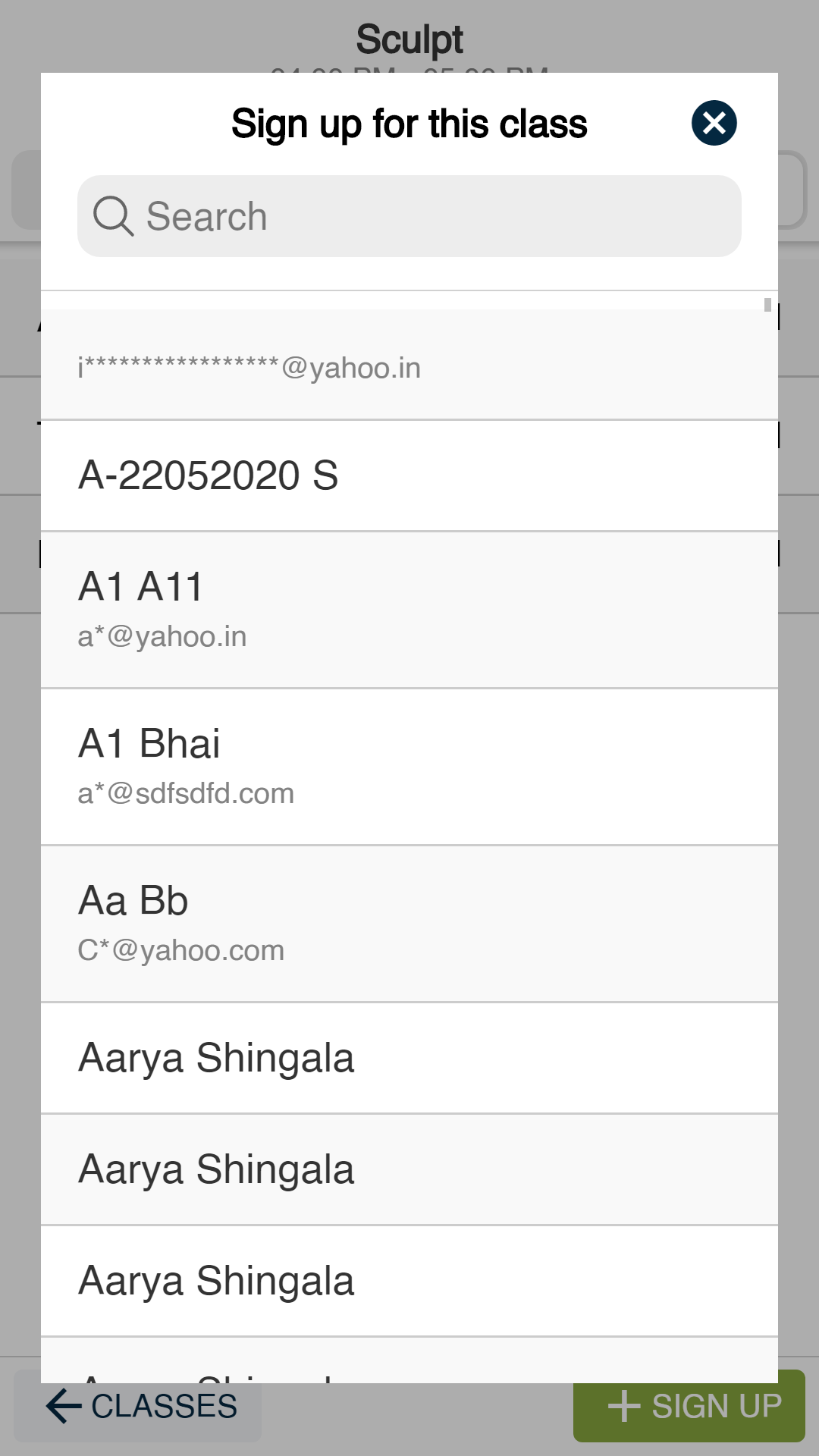Select the Aa Bb member name
Screen dimensions: 819x1456
pyautogui.click(x=133, y=900)
